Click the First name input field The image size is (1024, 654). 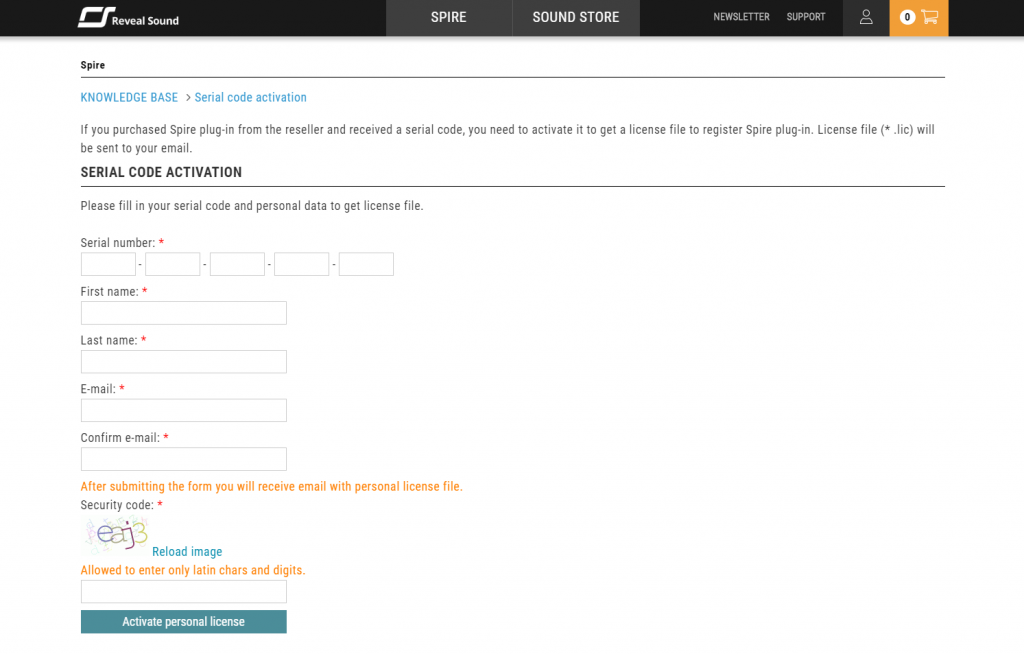(183, 313)
